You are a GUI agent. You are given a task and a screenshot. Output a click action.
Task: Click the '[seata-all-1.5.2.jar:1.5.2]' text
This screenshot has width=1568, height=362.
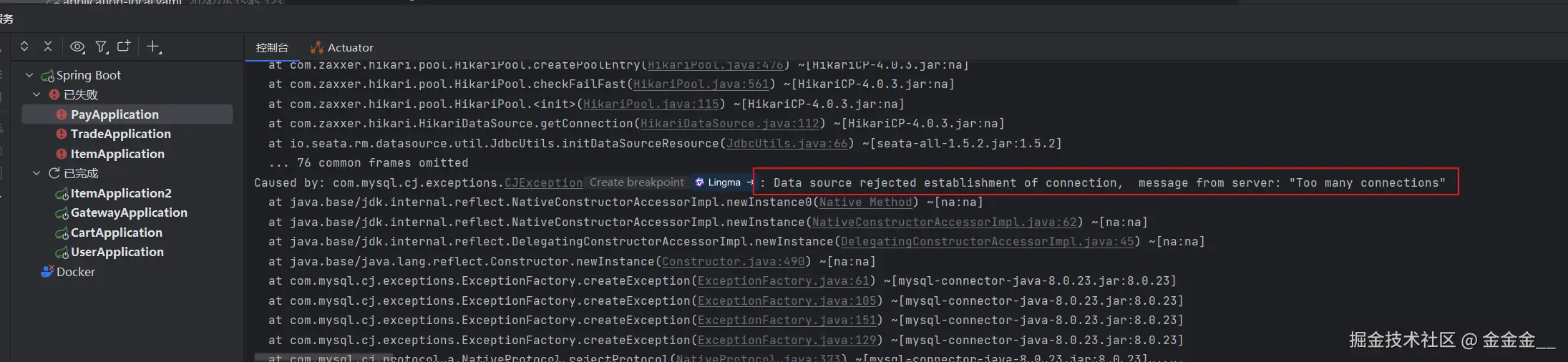[966, 143]
